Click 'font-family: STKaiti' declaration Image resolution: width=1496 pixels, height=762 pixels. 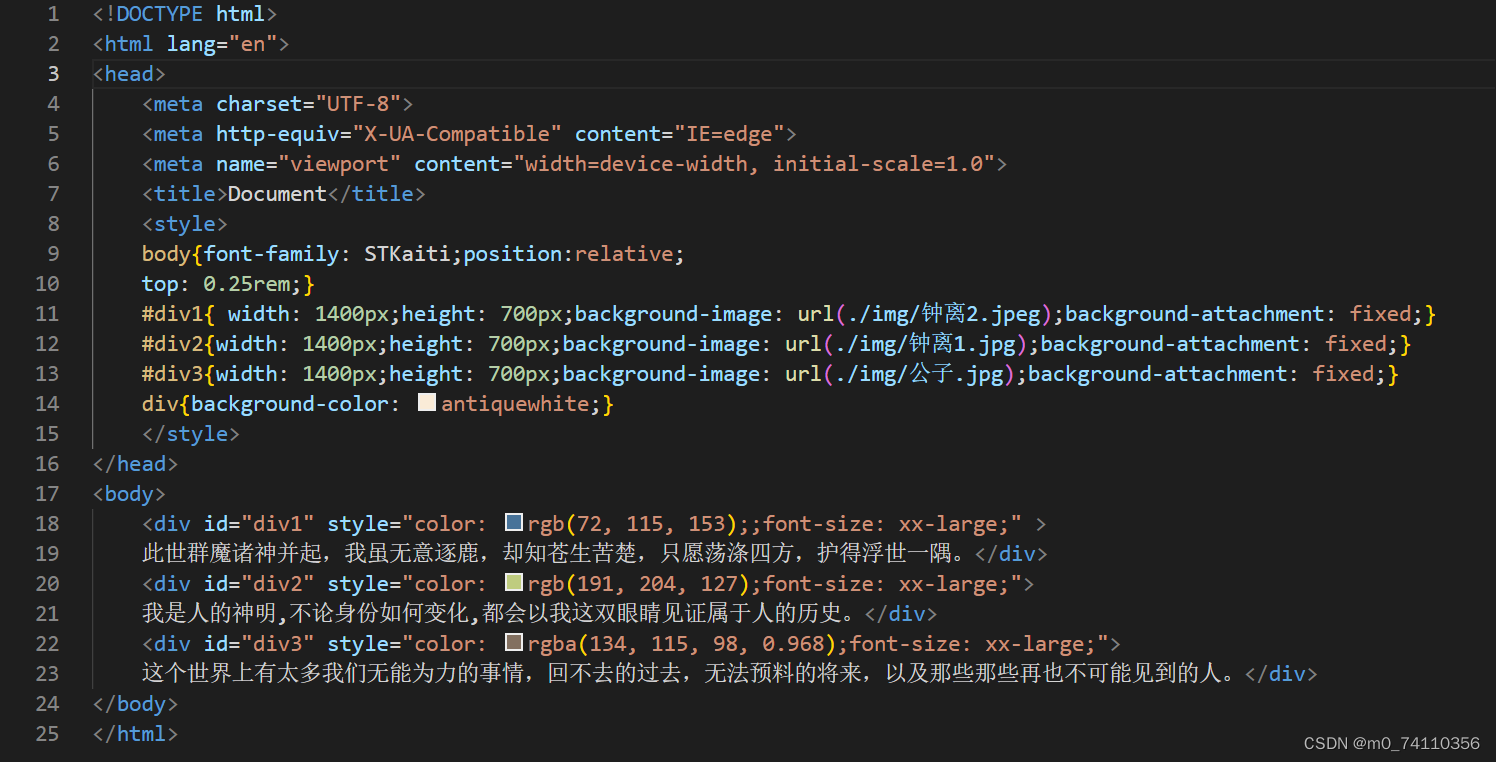click(x=327, y=254)
